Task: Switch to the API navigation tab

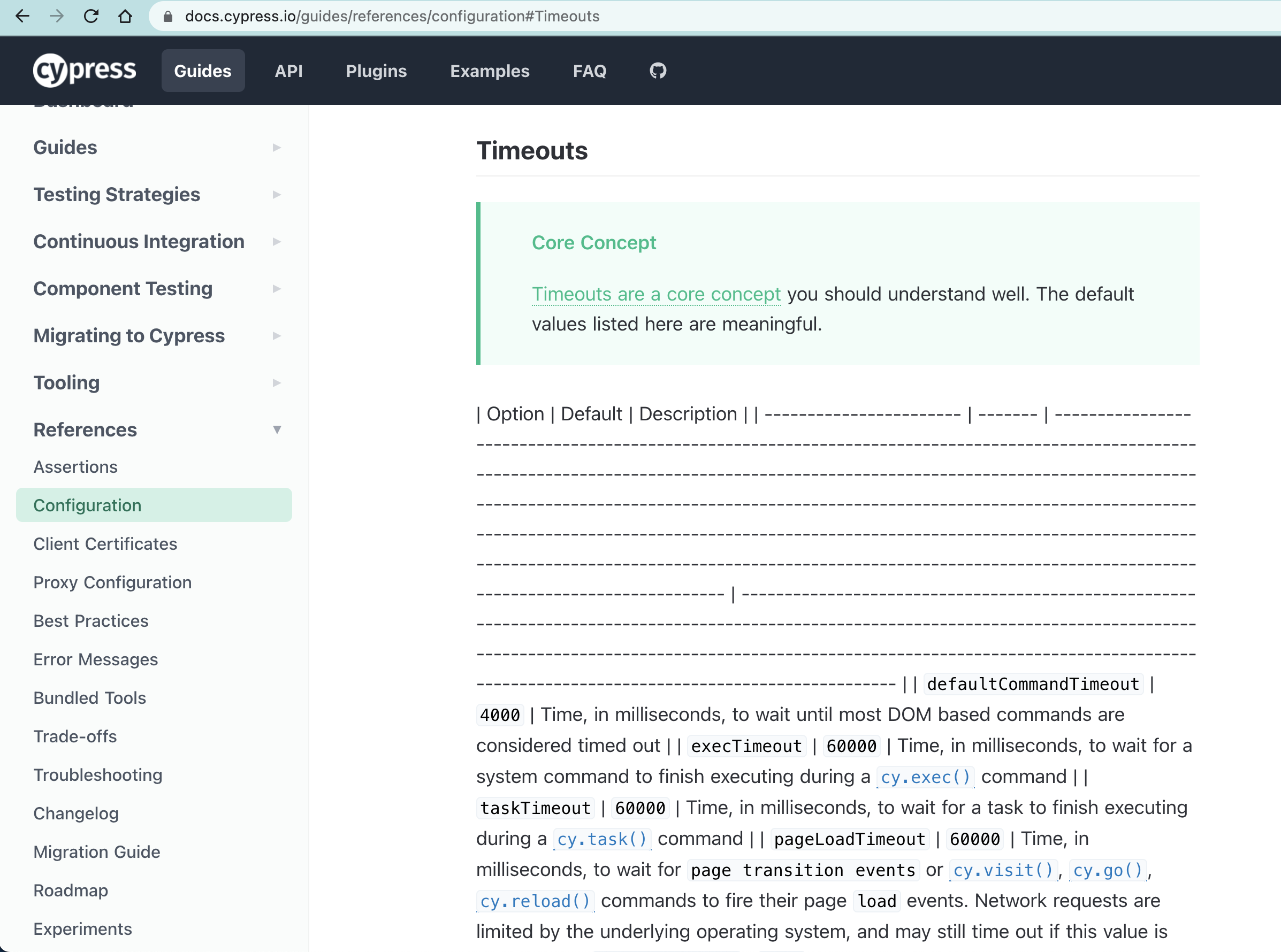Action: coord(289,70)
